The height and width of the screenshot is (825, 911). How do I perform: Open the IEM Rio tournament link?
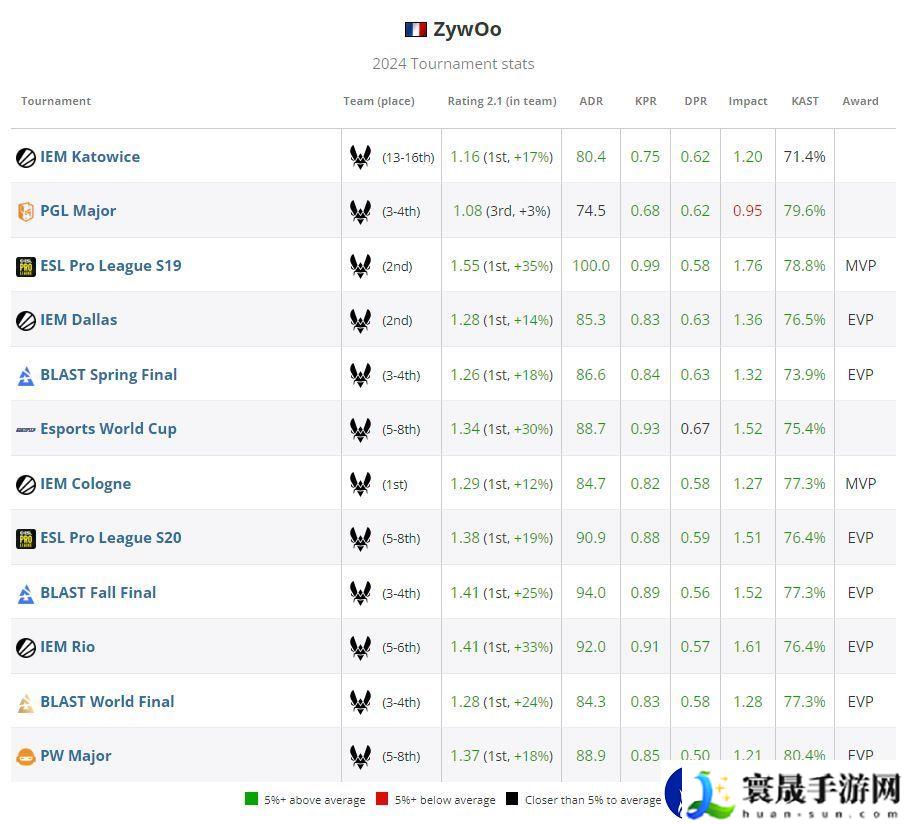[68, 647]
